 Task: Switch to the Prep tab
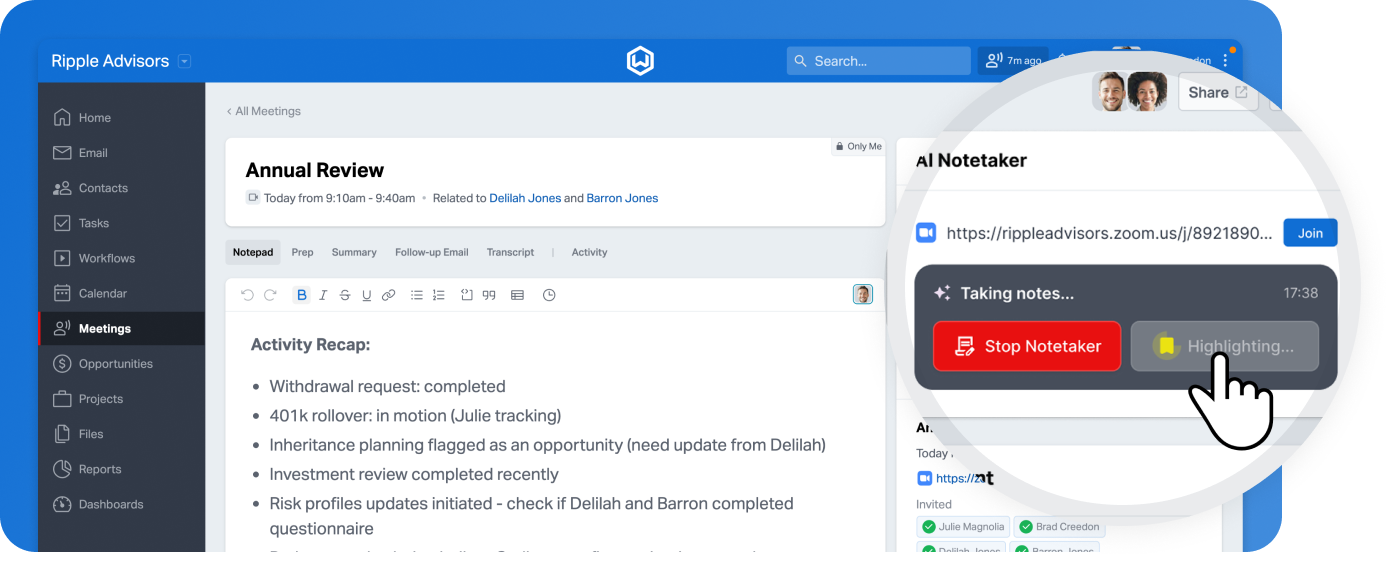coord(302,252)
